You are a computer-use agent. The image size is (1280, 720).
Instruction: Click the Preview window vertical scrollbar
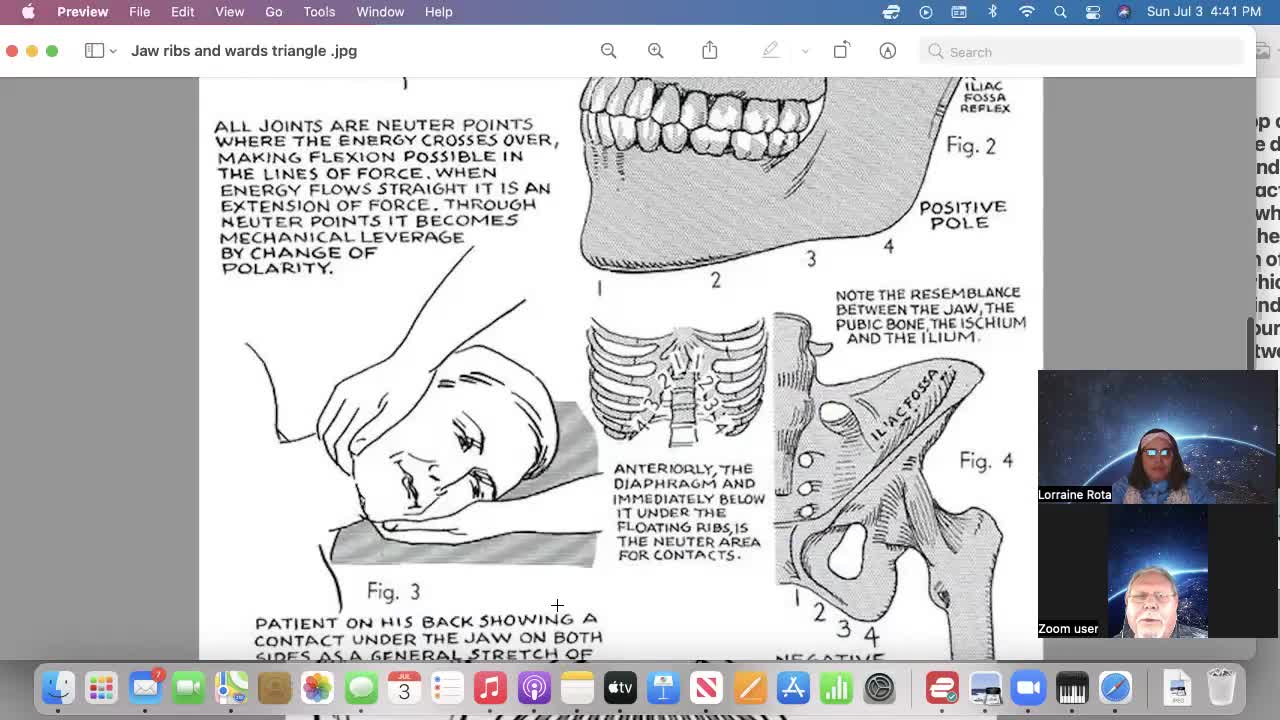1249,342
